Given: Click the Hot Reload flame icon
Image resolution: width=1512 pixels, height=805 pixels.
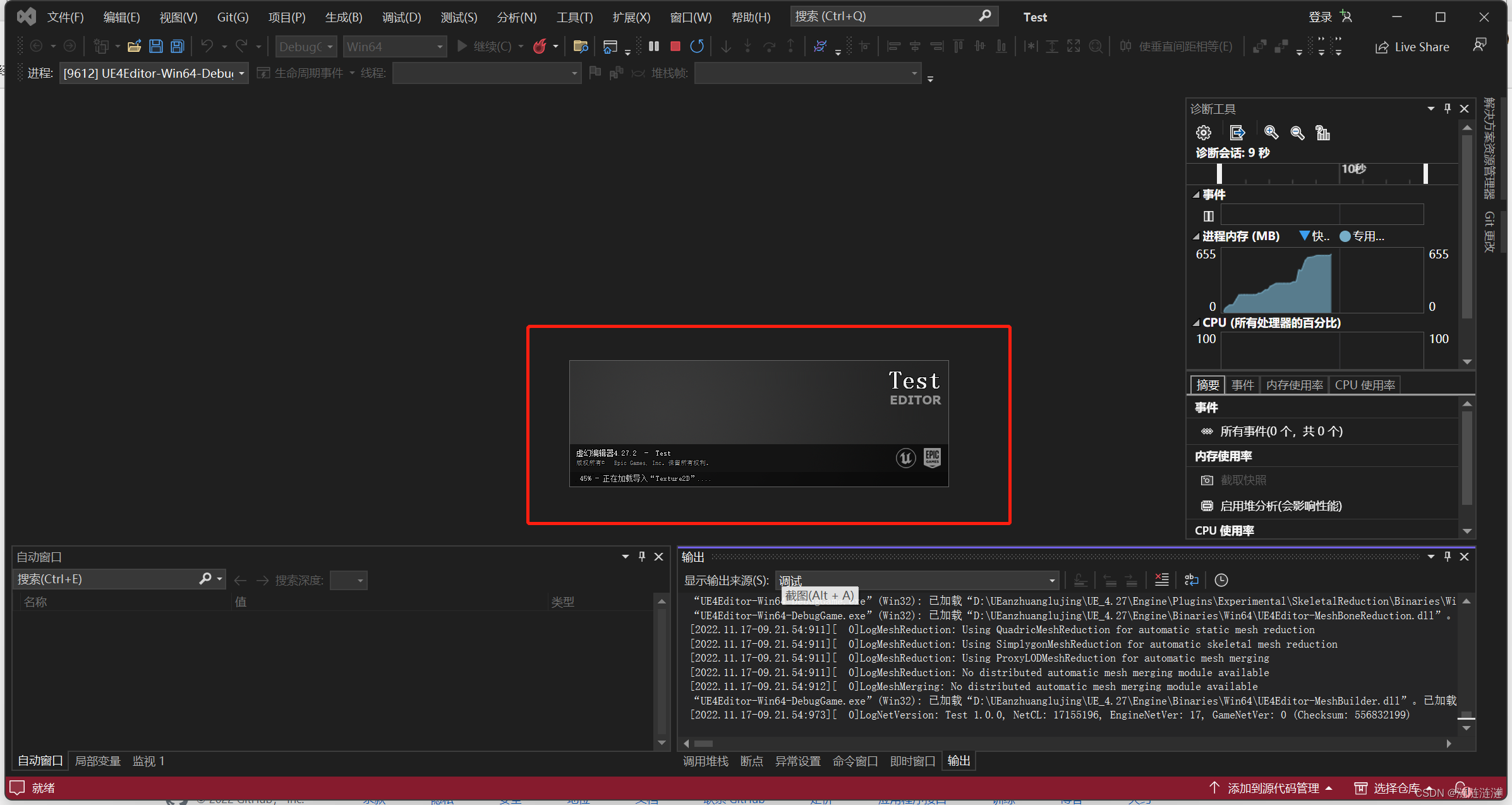Looking at the screenshot, I should 540,46.
